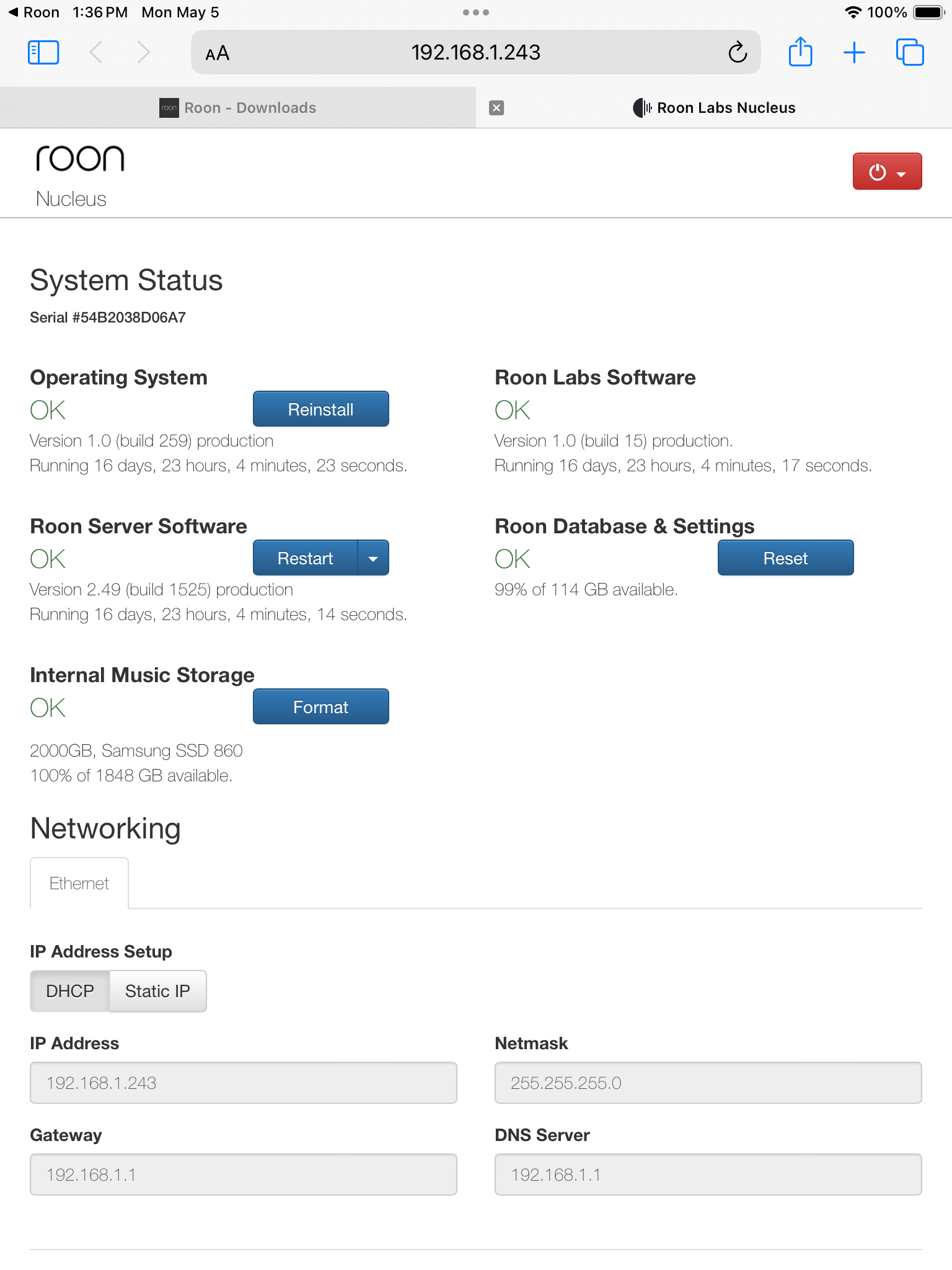Click Restart for Roon Server Software
Viewport: 952px width, 1270px height.
[305, 558]
